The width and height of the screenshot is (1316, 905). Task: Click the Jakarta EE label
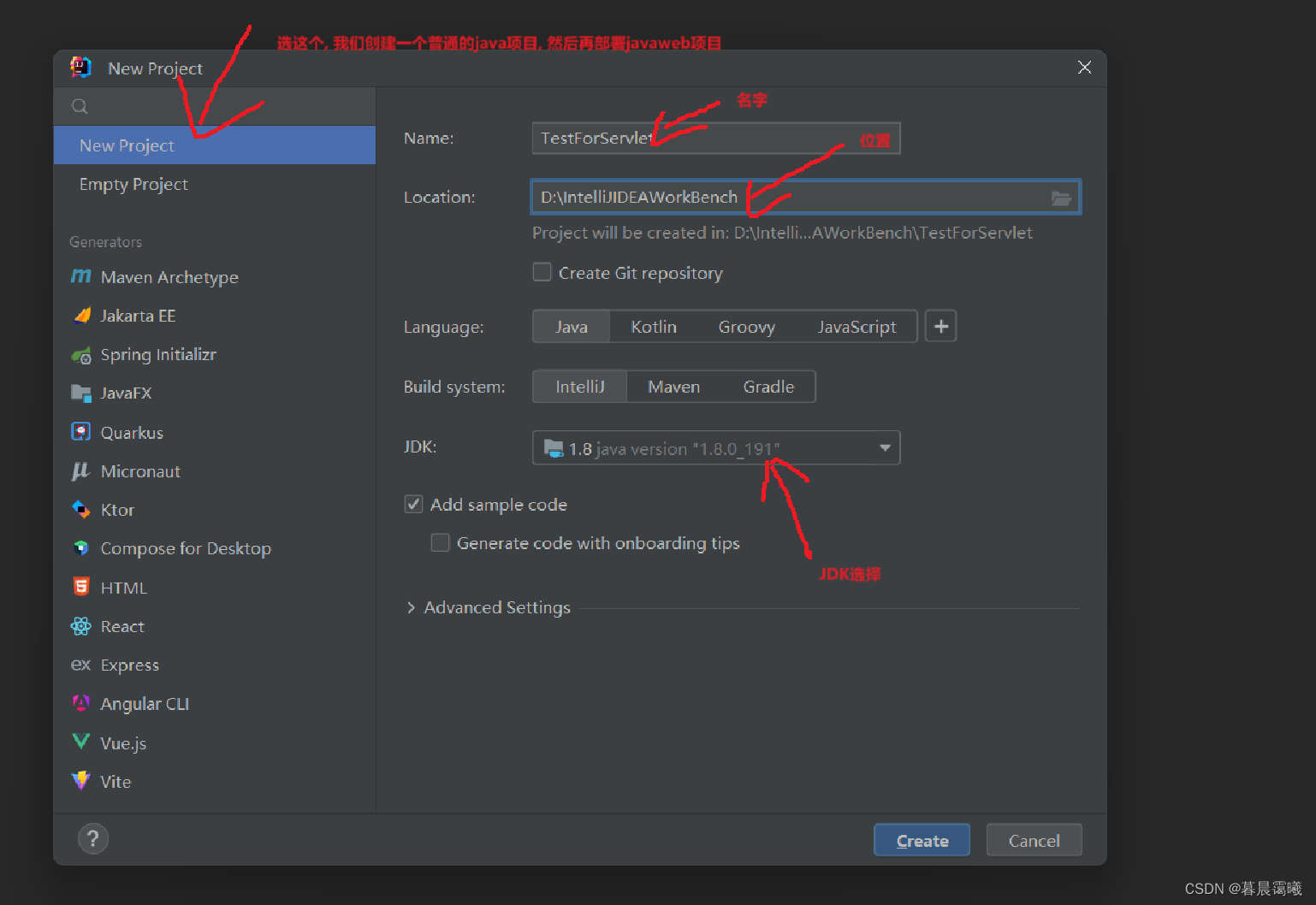(x=138, y=316)
